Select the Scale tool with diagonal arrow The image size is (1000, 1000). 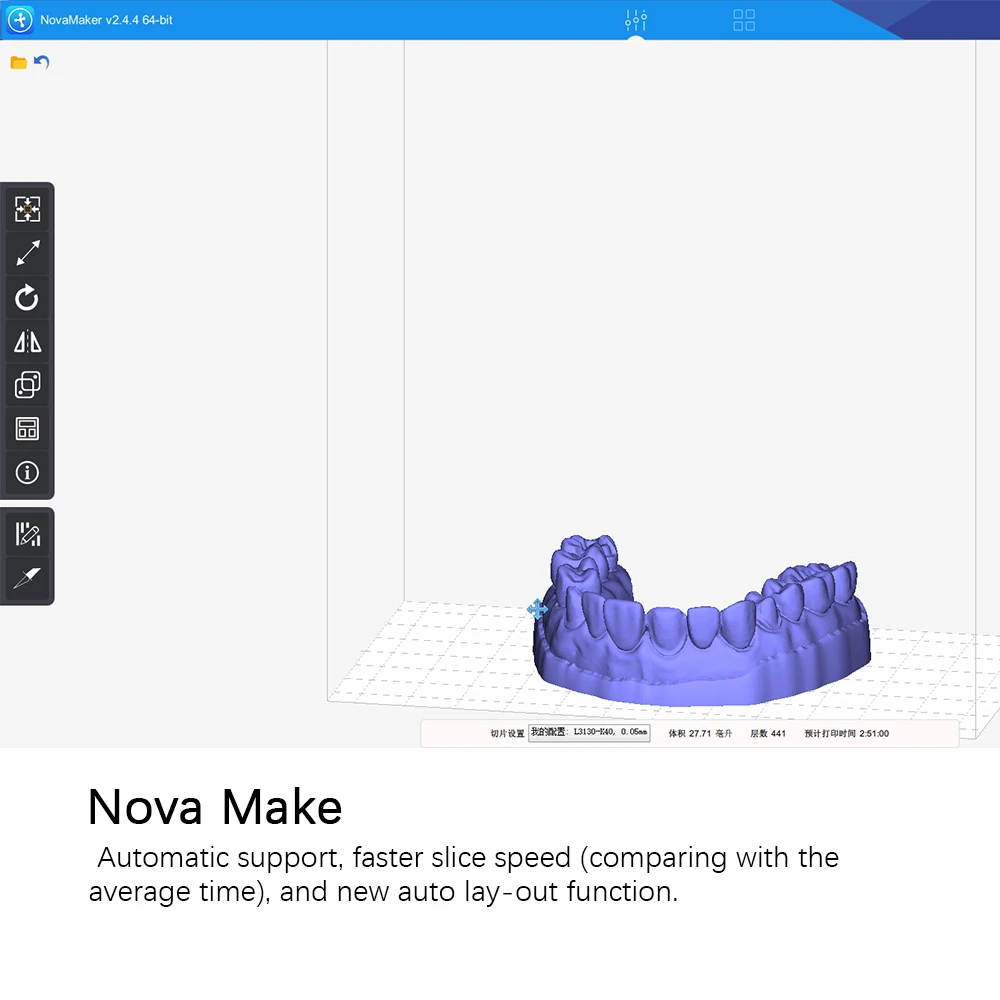pyautogui.click(x=27, y=253)
